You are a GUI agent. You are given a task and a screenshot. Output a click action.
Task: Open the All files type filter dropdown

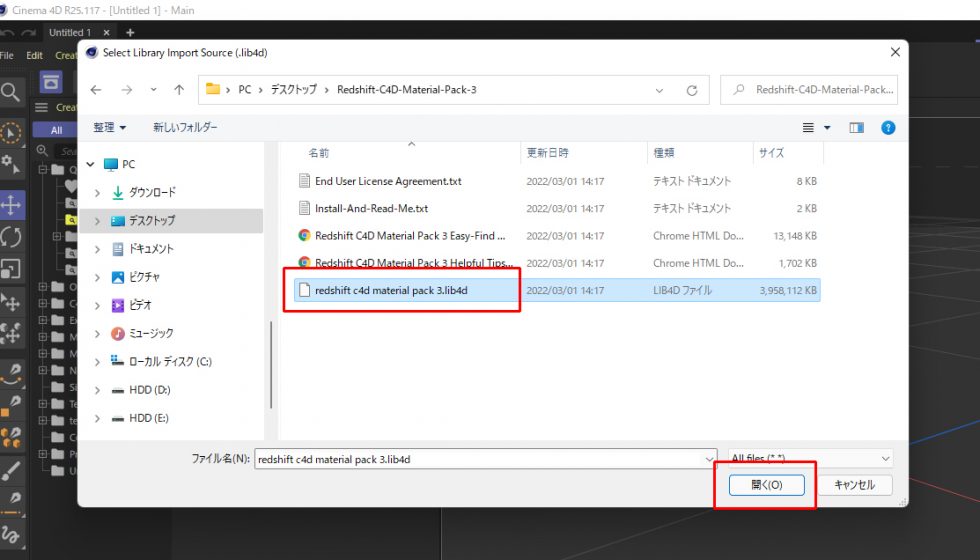811,458
